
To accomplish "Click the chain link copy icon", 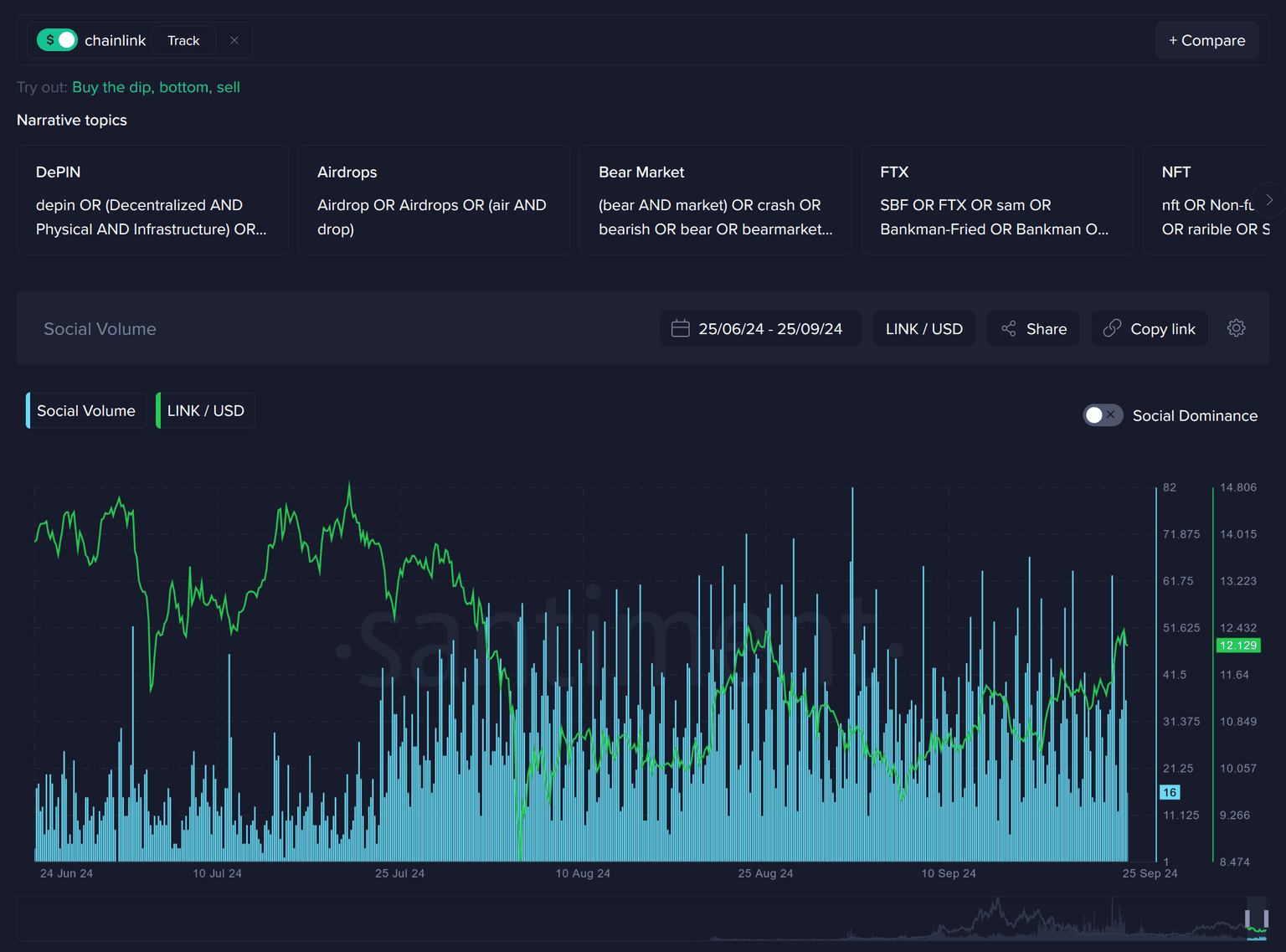I will coord(1112,328).
